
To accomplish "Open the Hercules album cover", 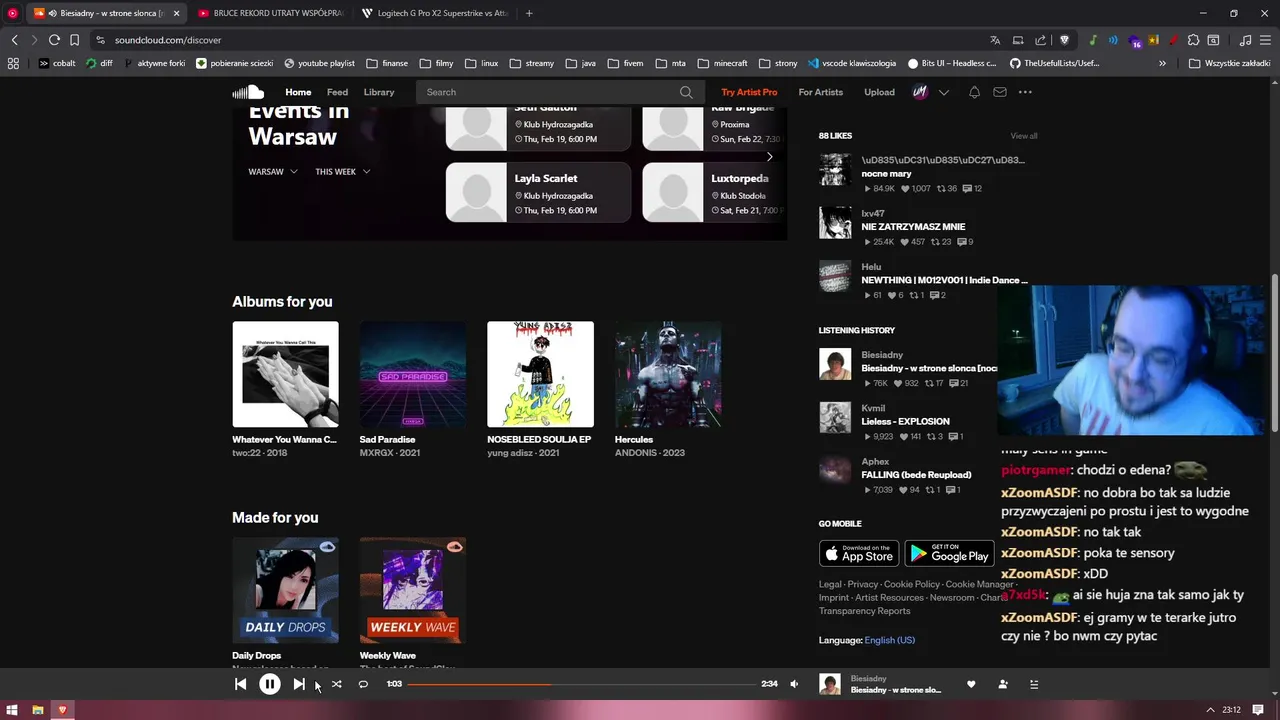I will click(x=668, y=374).
